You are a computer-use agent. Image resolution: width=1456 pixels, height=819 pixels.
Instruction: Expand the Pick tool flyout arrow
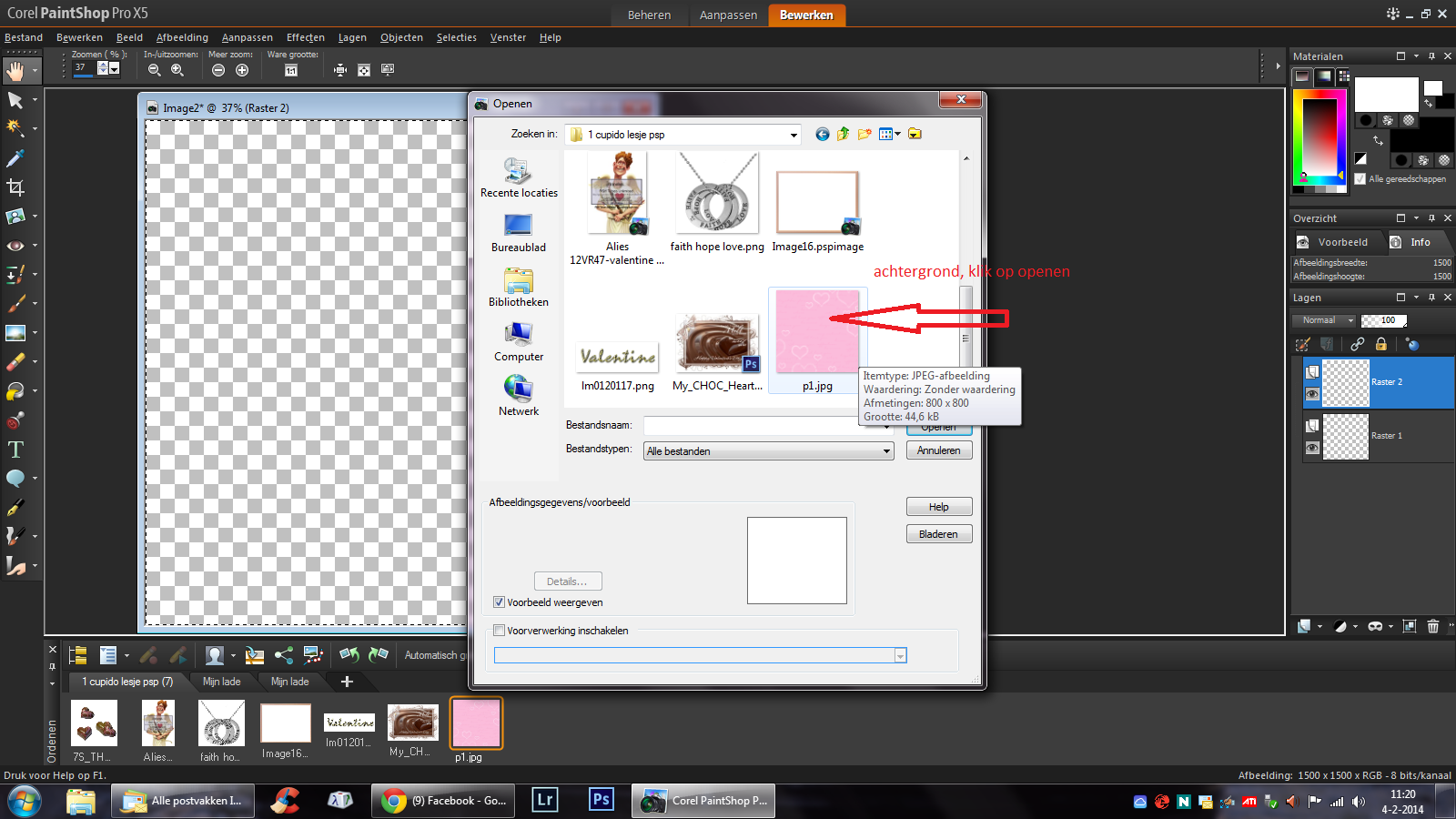35,100
